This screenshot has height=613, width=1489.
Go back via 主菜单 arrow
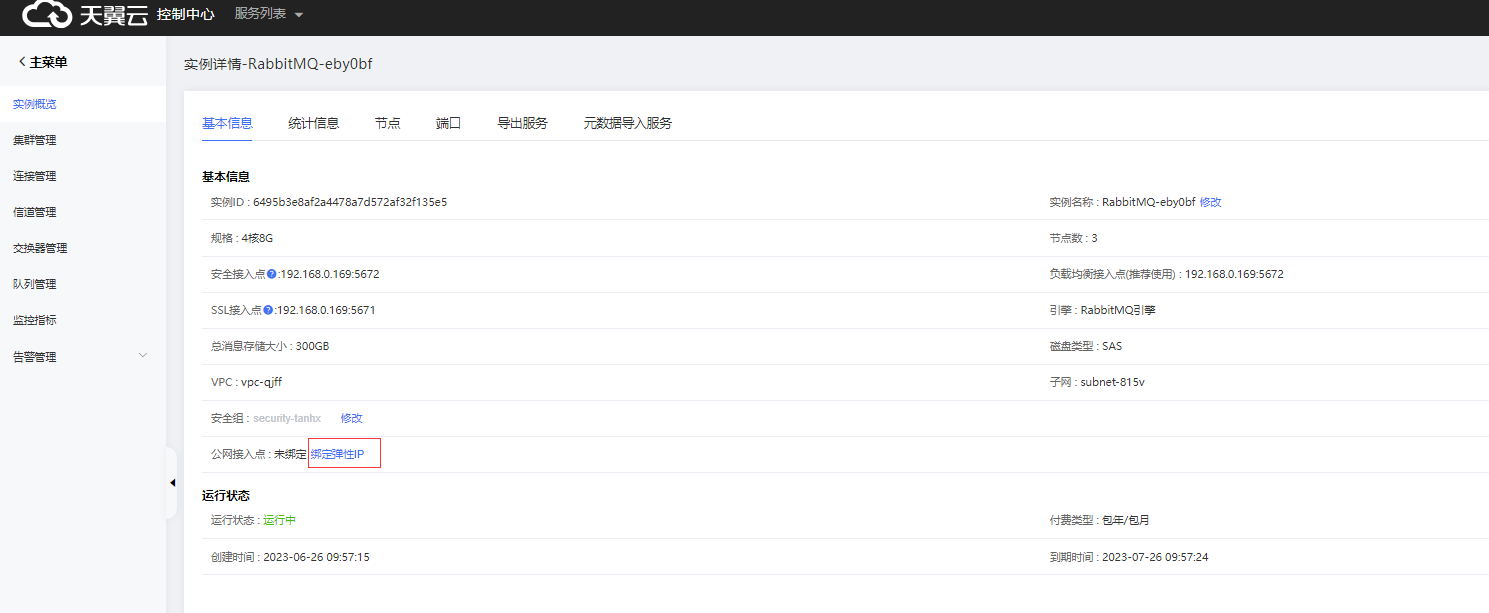pyautogui.click(x=43, y=62)
